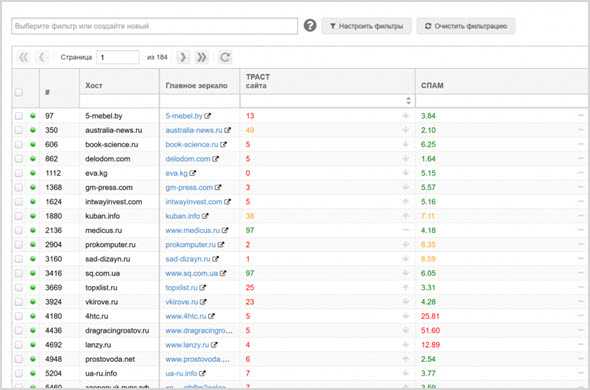The height and width of the screenshot is (390, 590).
Task: Jump to last page double-right arrows
Action: 202,57
